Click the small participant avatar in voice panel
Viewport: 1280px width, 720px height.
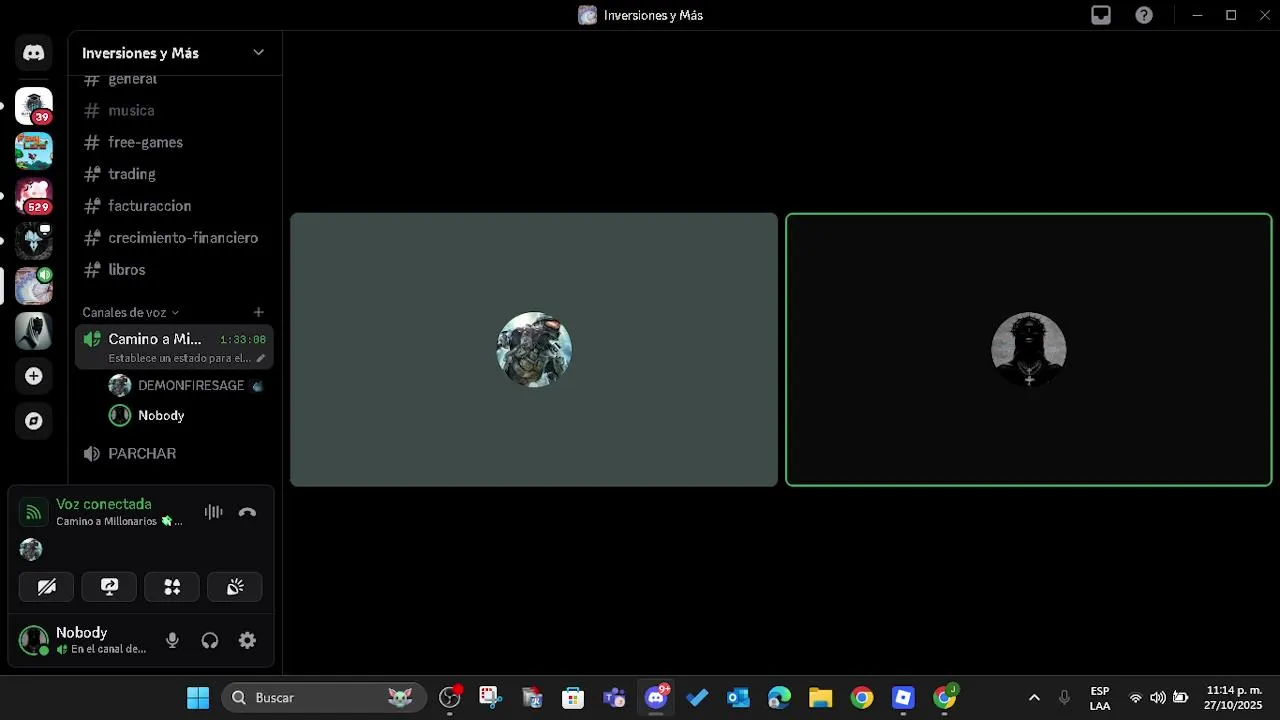[31, 549]
